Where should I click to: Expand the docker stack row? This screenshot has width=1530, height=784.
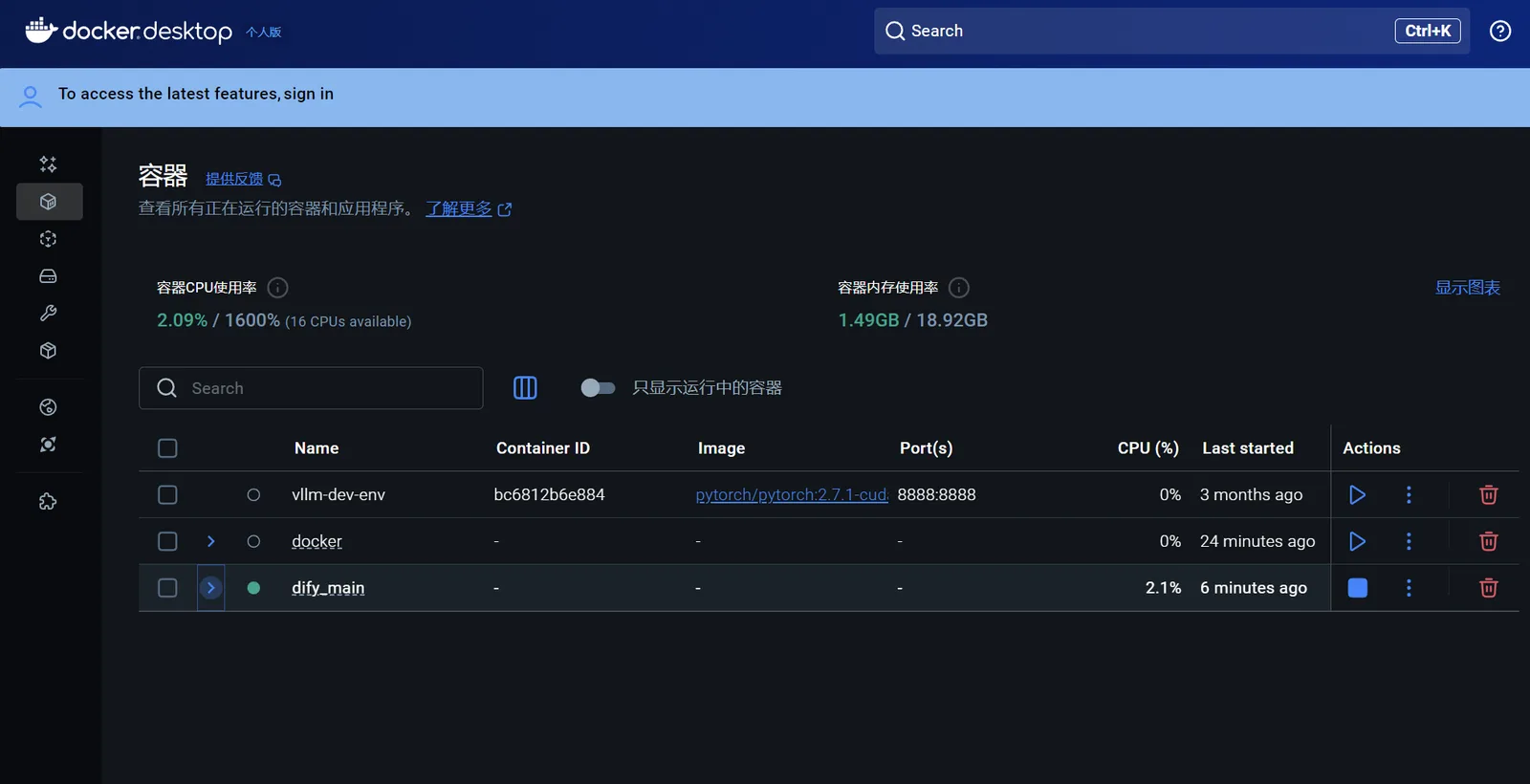[211, 541]
